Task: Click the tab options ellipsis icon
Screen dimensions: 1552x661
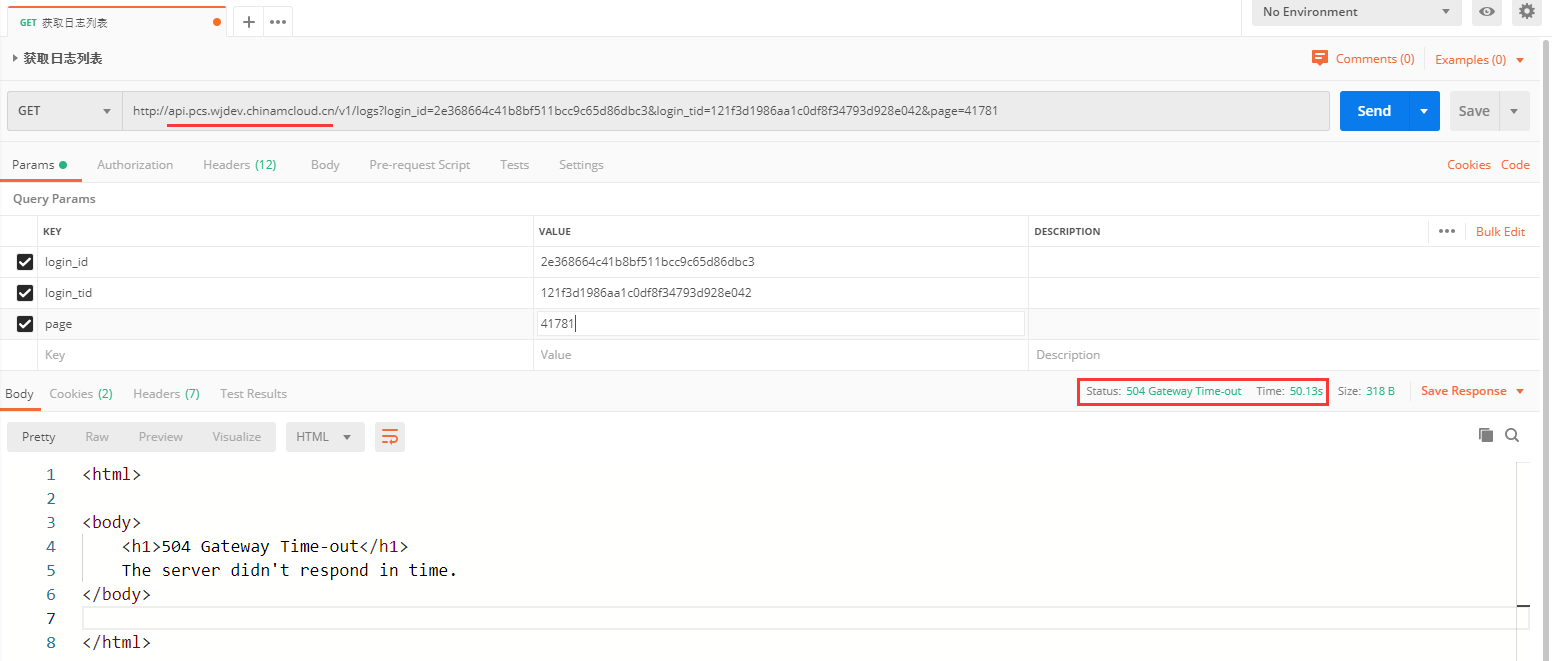Action: coord(278,22)
